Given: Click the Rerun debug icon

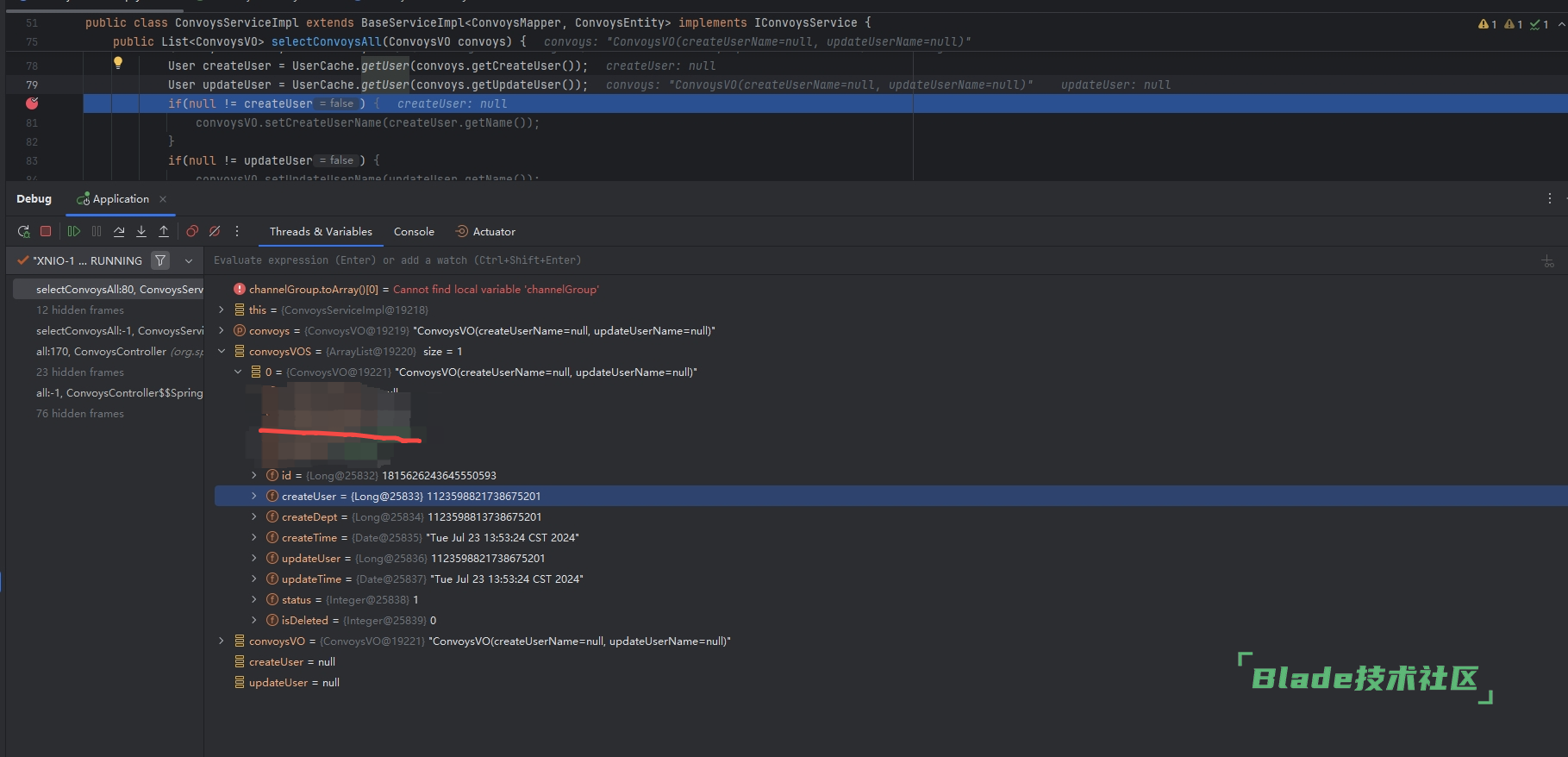Looking at the screenshot, I should (23, 231).
